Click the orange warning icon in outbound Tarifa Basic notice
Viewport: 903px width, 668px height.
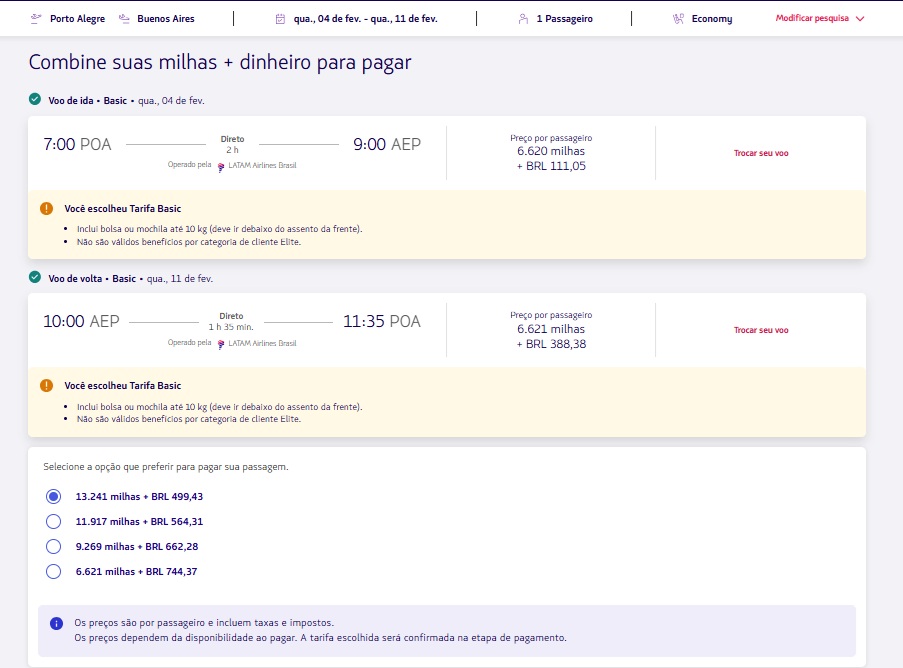point(46,208)
